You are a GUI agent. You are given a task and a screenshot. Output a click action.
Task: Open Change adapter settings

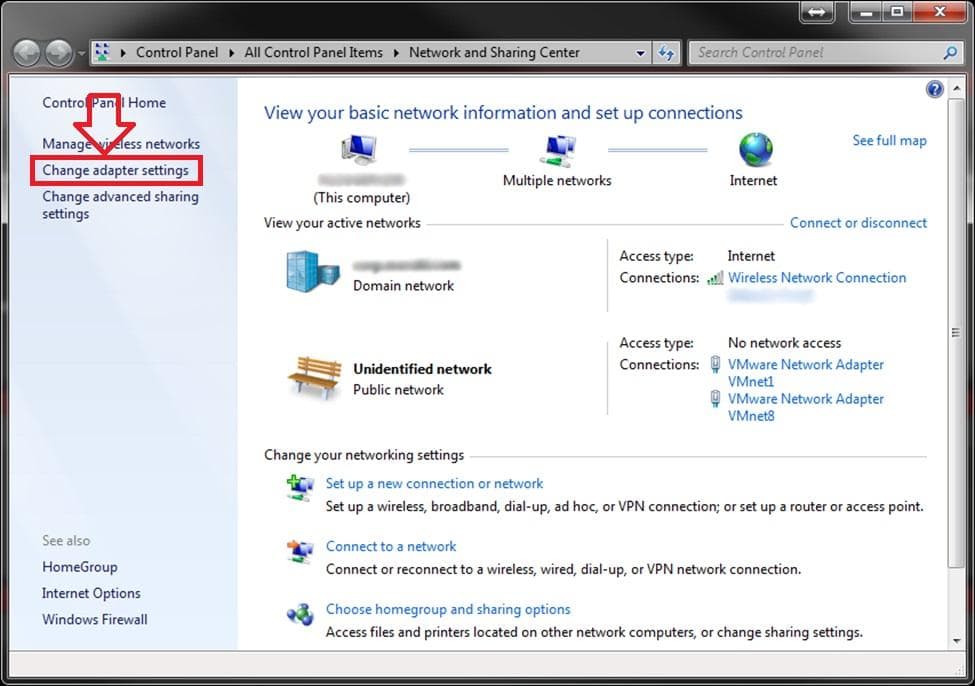[115, 170]
